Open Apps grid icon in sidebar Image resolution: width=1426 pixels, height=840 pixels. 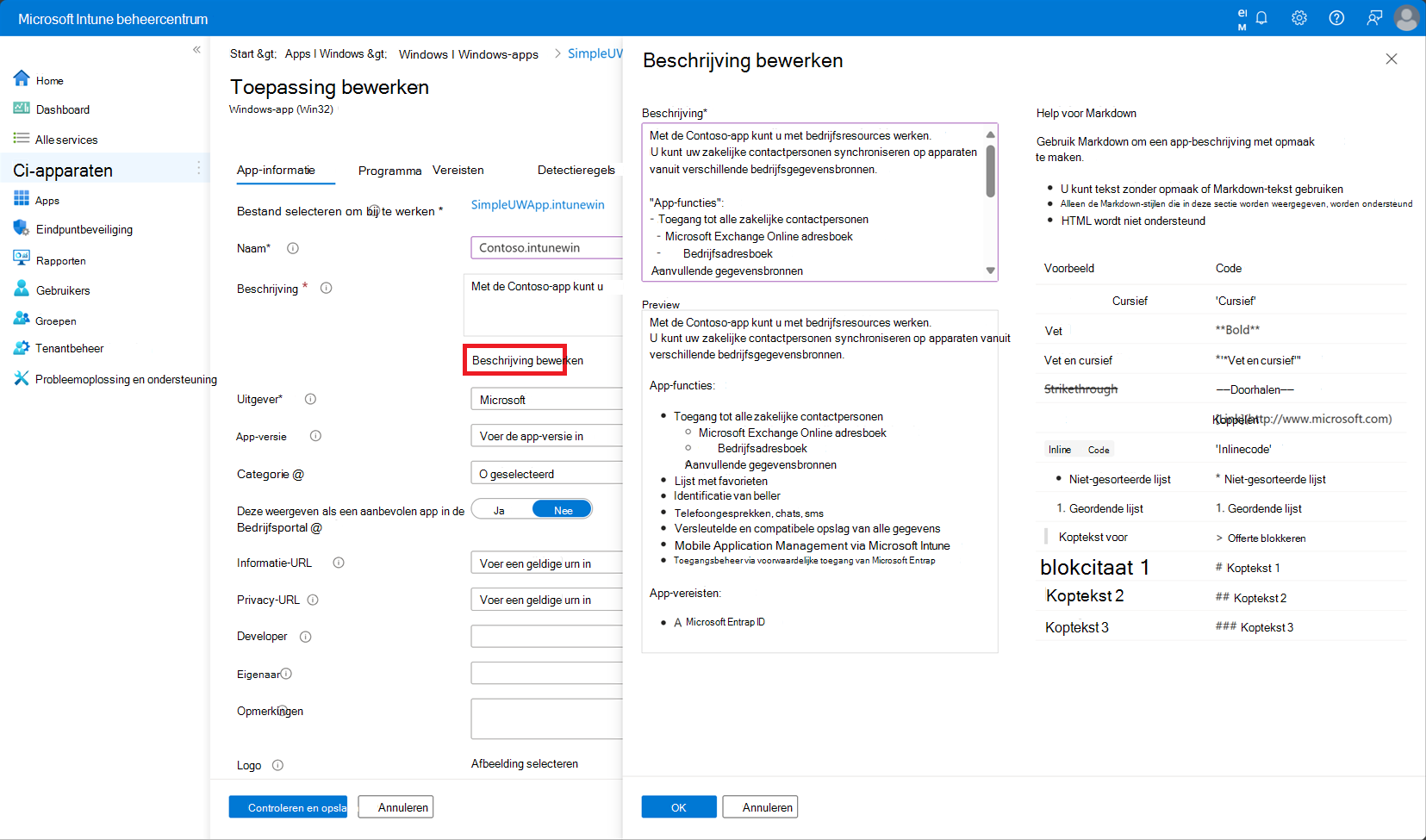point(22,199)
